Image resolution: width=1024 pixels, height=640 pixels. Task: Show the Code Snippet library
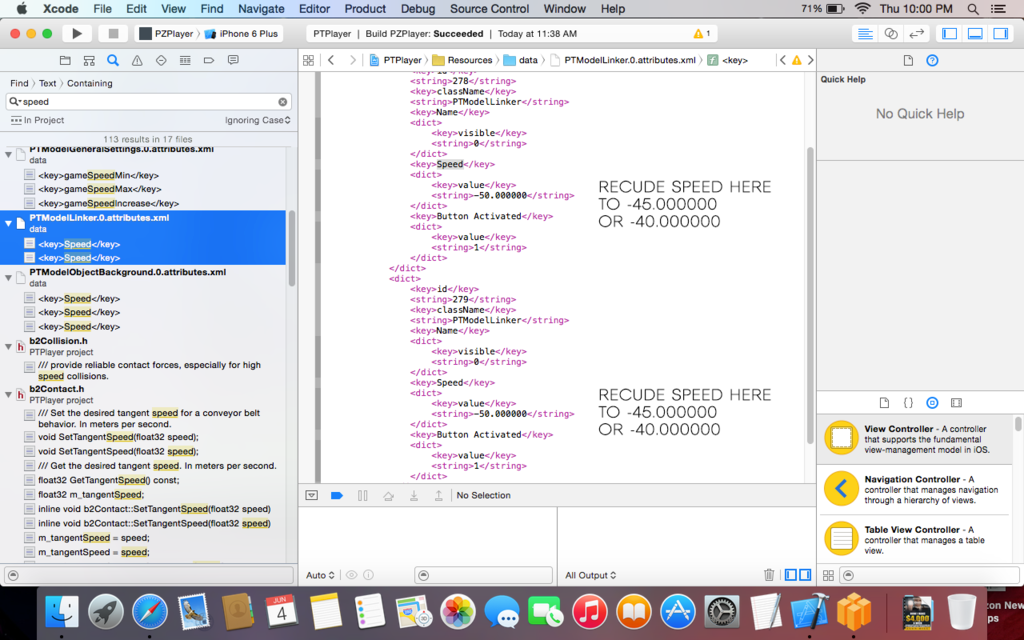[908, 403]
